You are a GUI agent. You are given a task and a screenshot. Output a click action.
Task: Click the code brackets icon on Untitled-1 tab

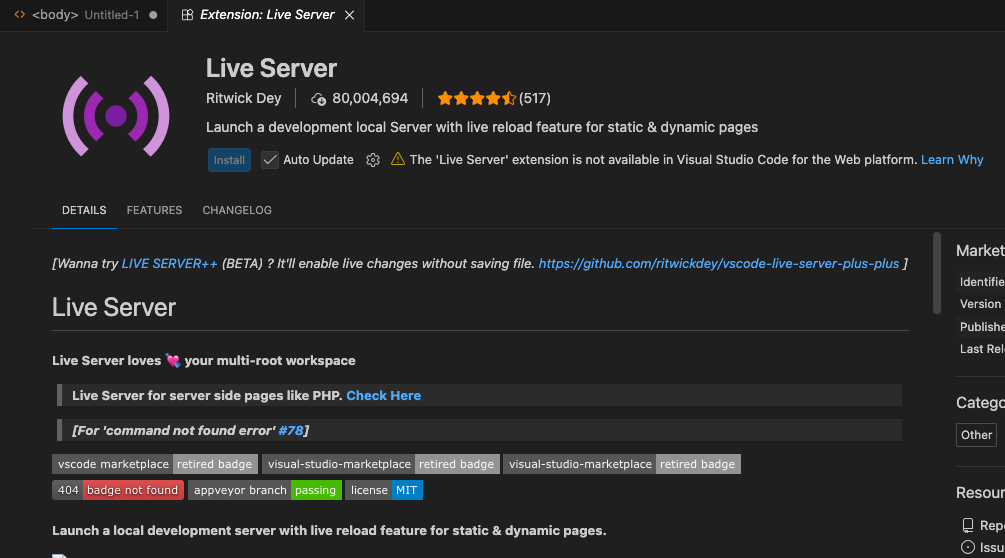(x=20, y=14)
